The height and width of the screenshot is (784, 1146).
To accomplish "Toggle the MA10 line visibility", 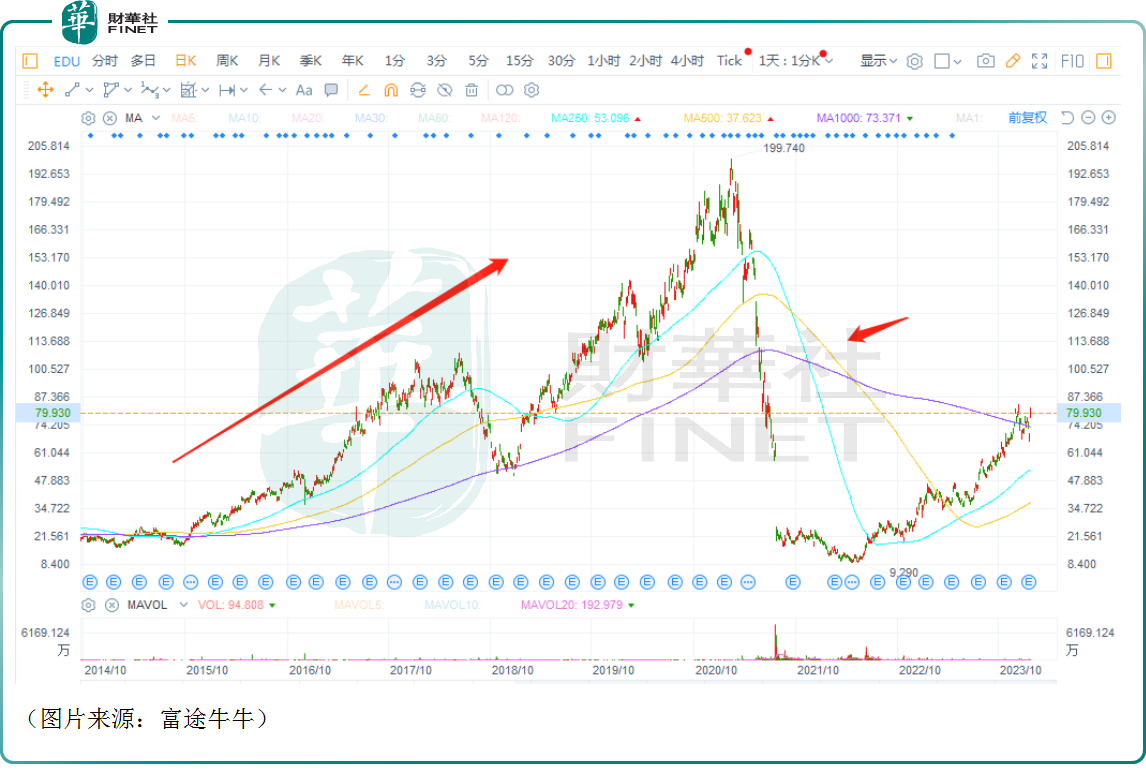I will (x=244, y=118).
